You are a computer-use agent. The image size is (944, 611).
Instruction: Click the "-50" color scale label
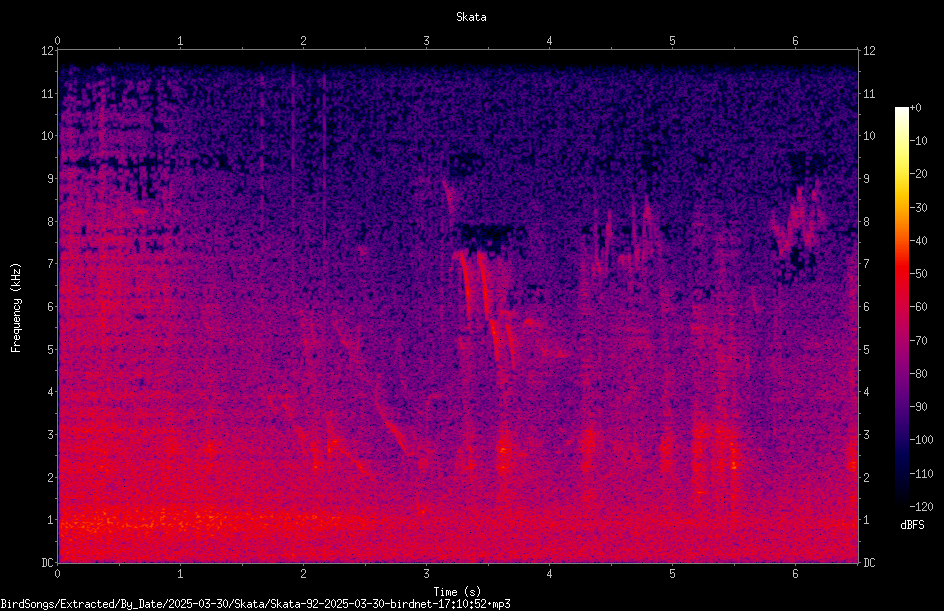(x=919, y=274)
